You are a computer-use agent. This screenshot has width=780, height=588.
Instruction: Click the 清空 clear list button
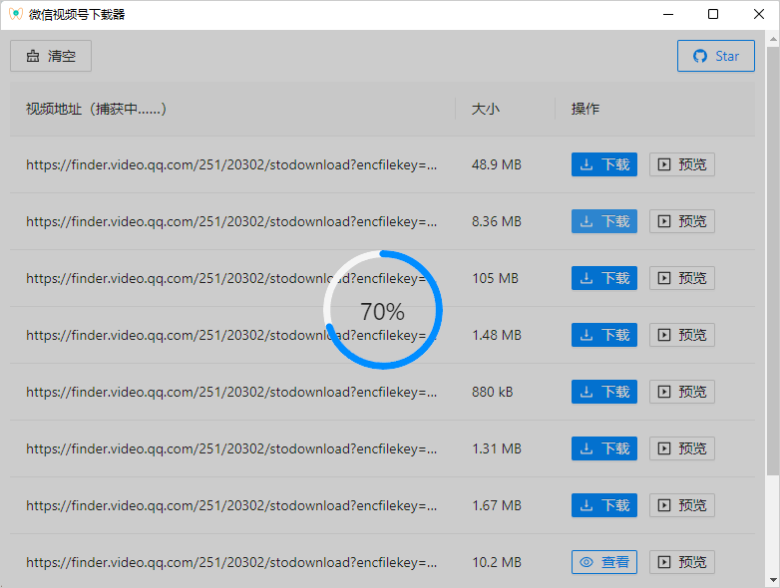pyautogui.click(x=50, y=56)
